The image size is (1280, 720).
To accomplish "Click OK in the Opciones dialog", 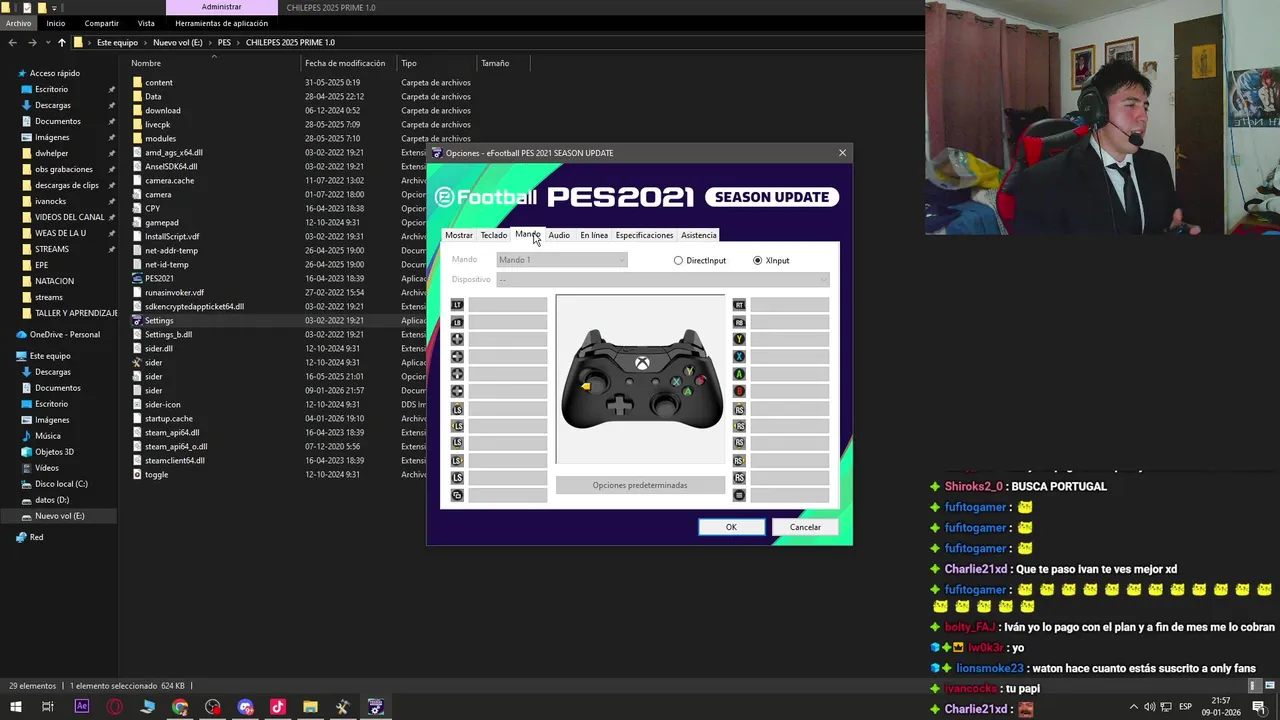I will (x=731, y=527).
